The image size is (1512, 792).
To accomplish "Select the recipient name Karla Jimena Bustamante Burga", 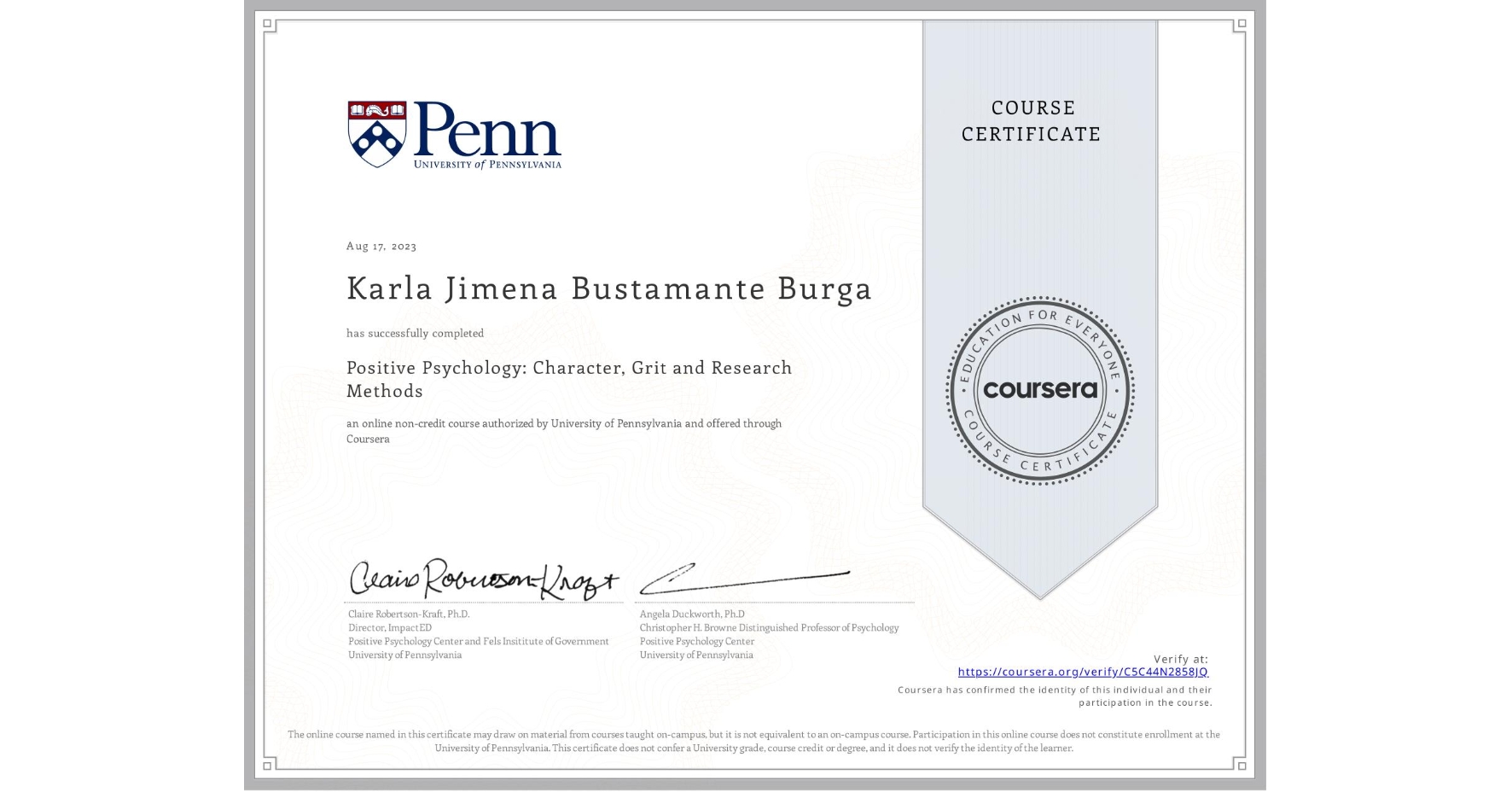I will 609,289.
